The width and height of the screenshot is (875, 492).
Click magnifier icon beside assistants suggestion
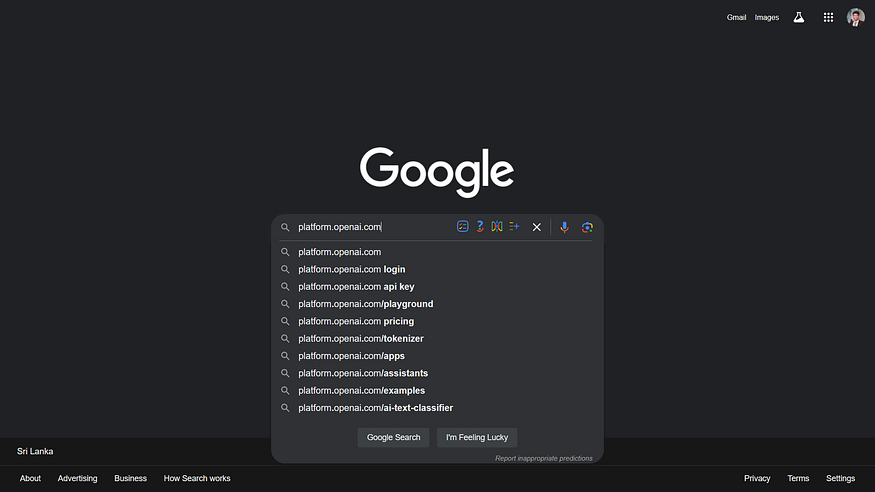click(285, 373)
